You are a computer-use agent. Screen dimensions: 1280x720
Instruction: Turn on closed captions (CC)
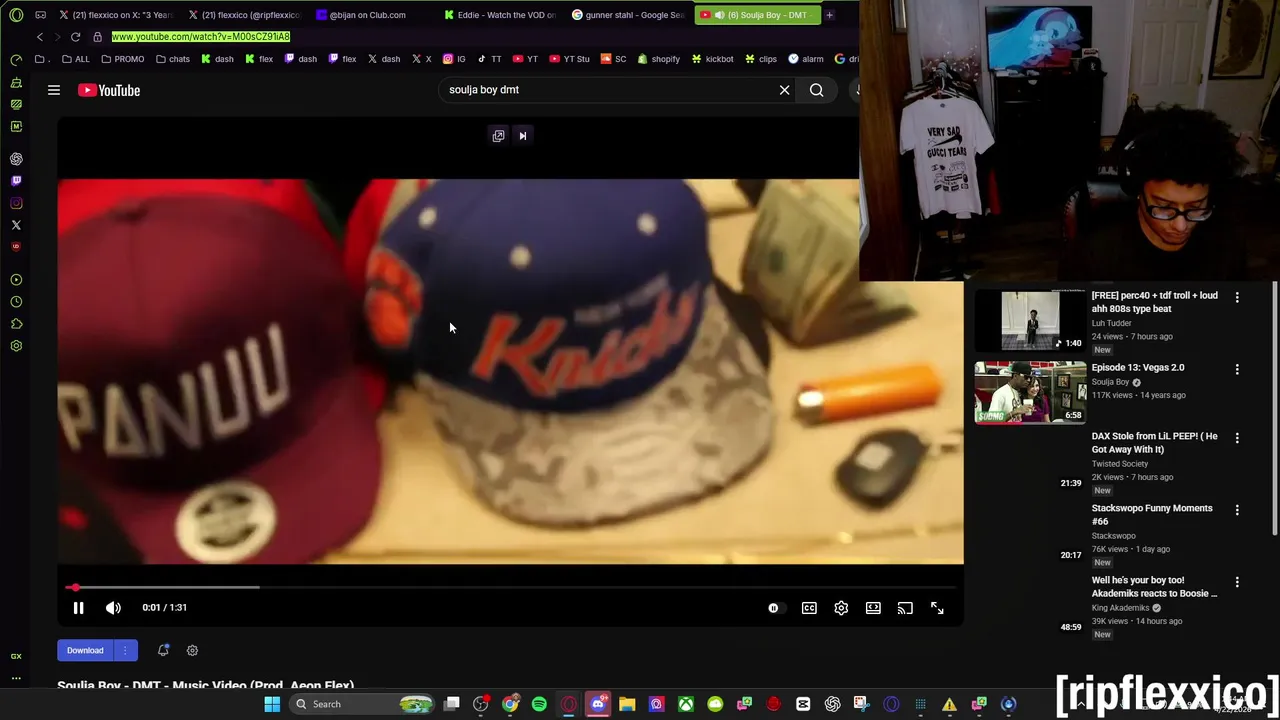point(809,608)
